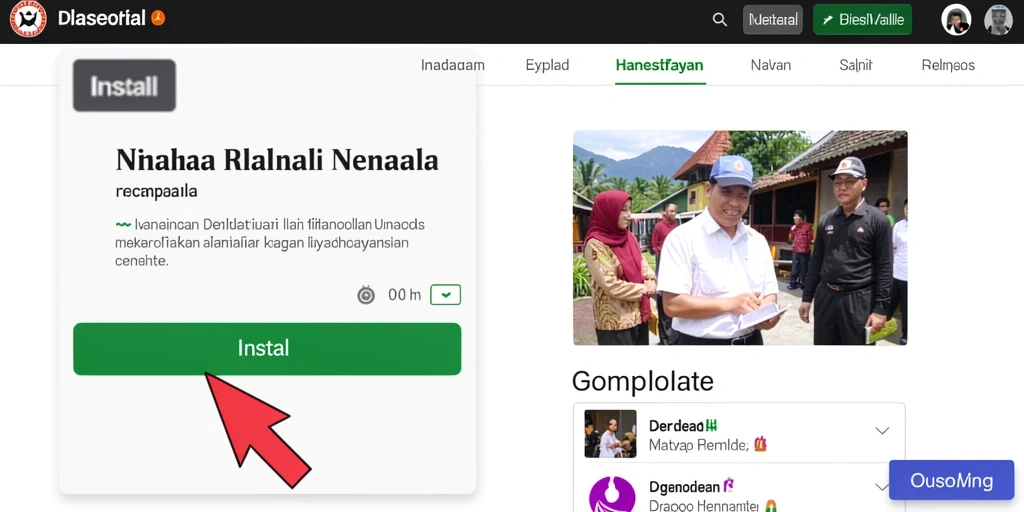The height and width of the screenshot is (512, 1024).
Task: Click the Nınahaa Rlalnali Nenaala heading
Action: [277, 160]
